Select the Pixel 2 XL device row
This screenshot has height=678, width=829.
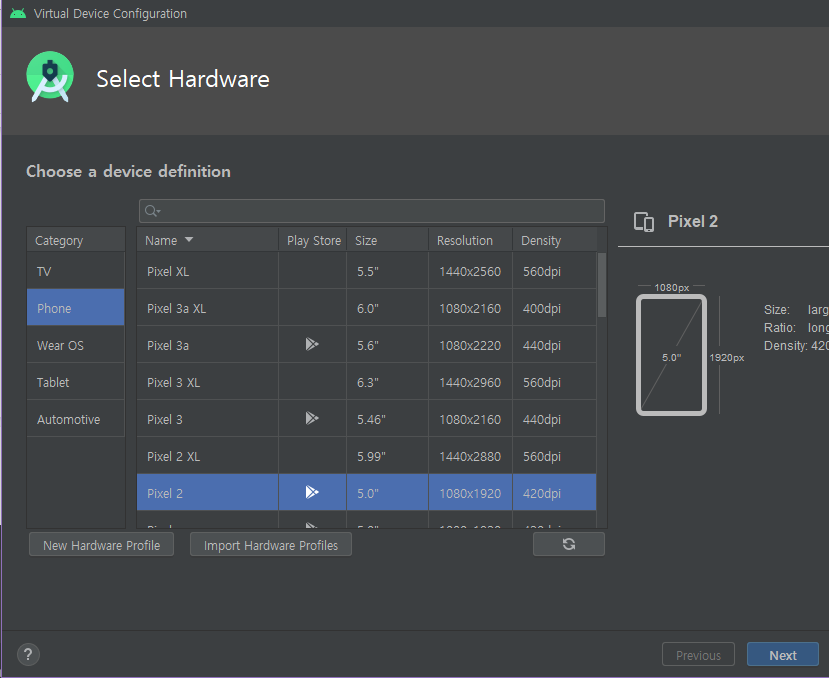[x=366, y=455]
